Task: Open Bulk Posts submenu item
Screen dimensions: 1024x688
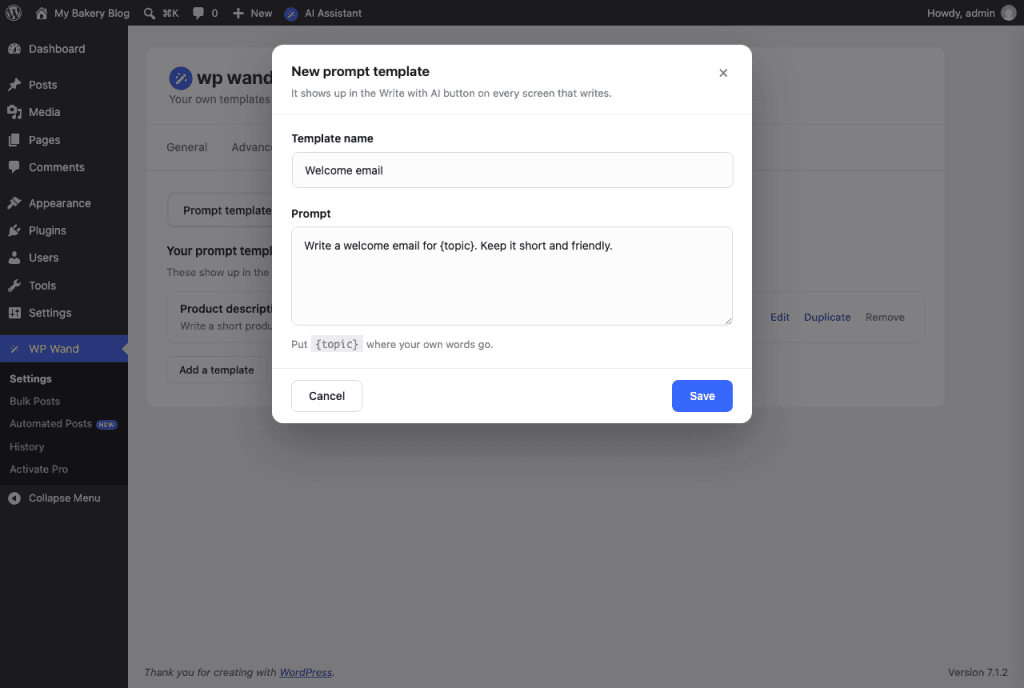Action: (x=35, y=401)
